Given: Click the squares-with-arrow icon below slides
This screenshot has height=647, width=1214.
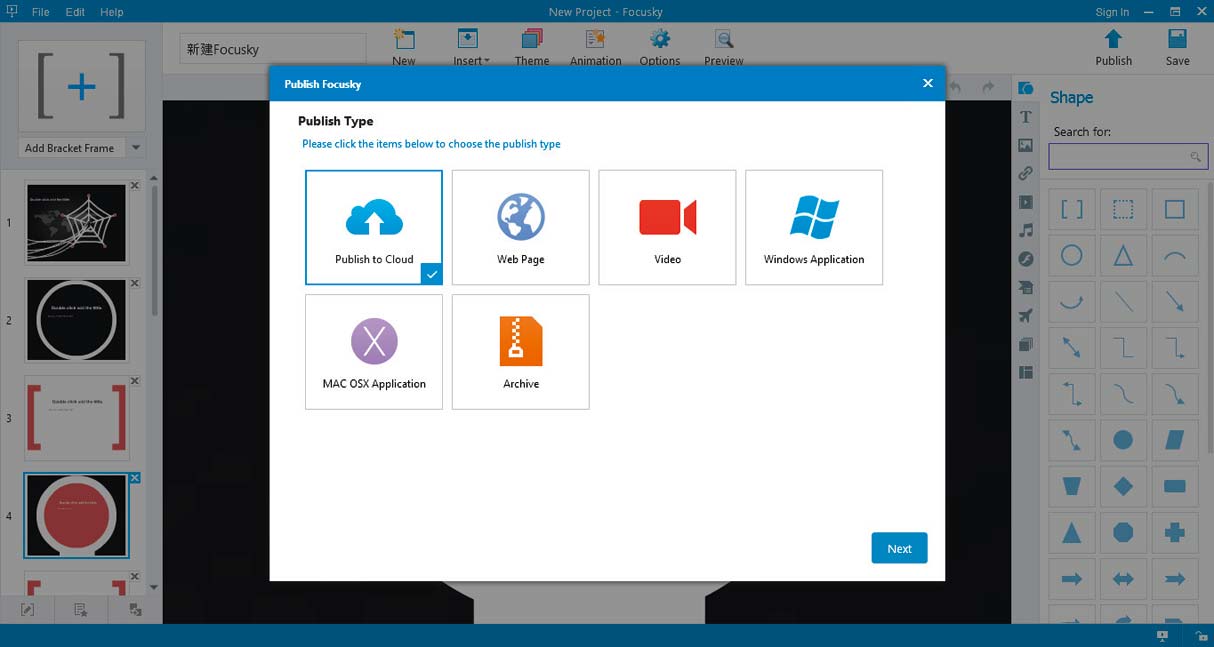Looking at the screenshot, I should pyautogui.click(x=135, y=609).
